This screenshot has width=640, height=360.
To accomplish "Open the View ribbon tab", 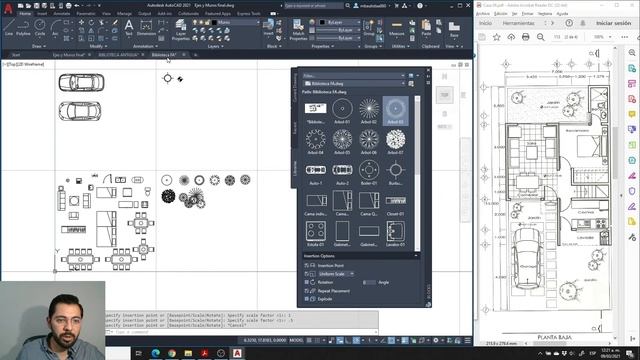I will (x=107, y=13).
